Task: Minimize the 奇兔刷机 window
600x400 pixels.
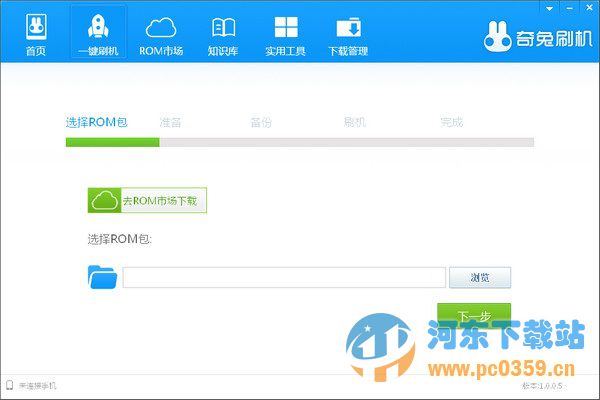Action: coord(569,8)
